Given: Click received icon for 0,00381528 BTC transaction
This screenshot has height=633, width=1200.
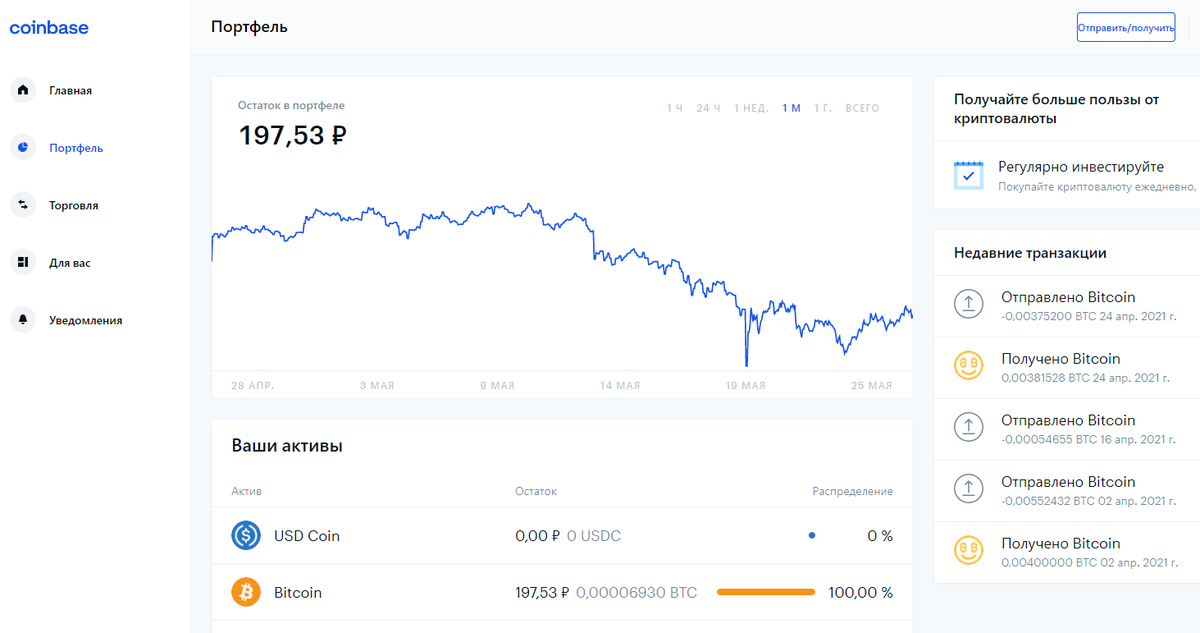Looking at the screenshot, I should coord(968,366).
